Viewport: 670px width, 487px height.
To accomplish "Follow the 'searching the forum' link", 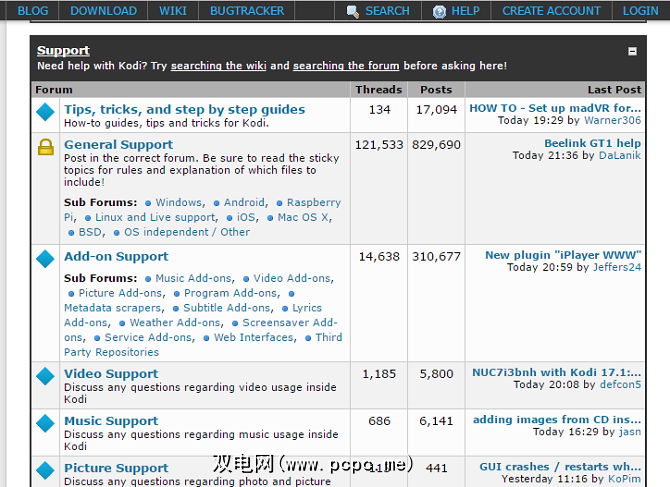I will point(346,66).
